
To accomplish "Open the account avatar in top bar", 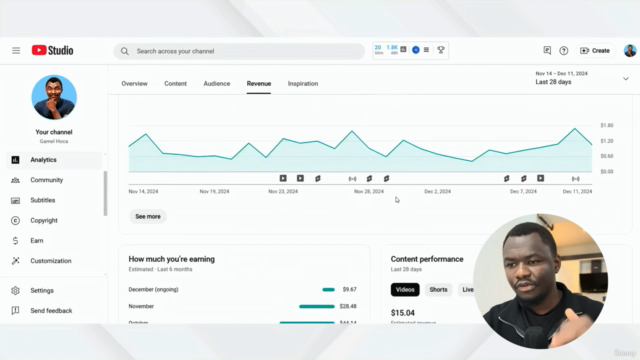I will [630, 51].
